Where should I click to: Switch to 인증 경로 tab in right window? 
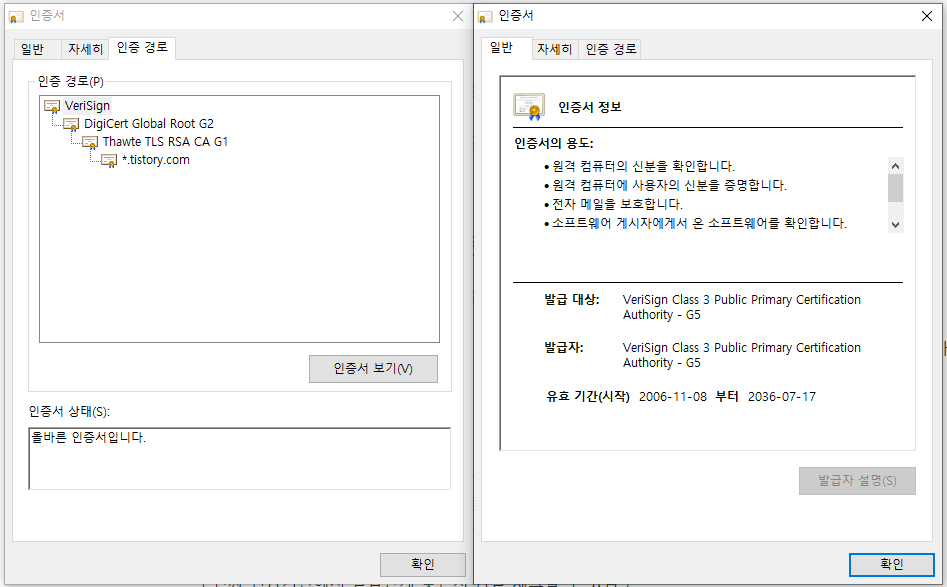click(611, 49)
